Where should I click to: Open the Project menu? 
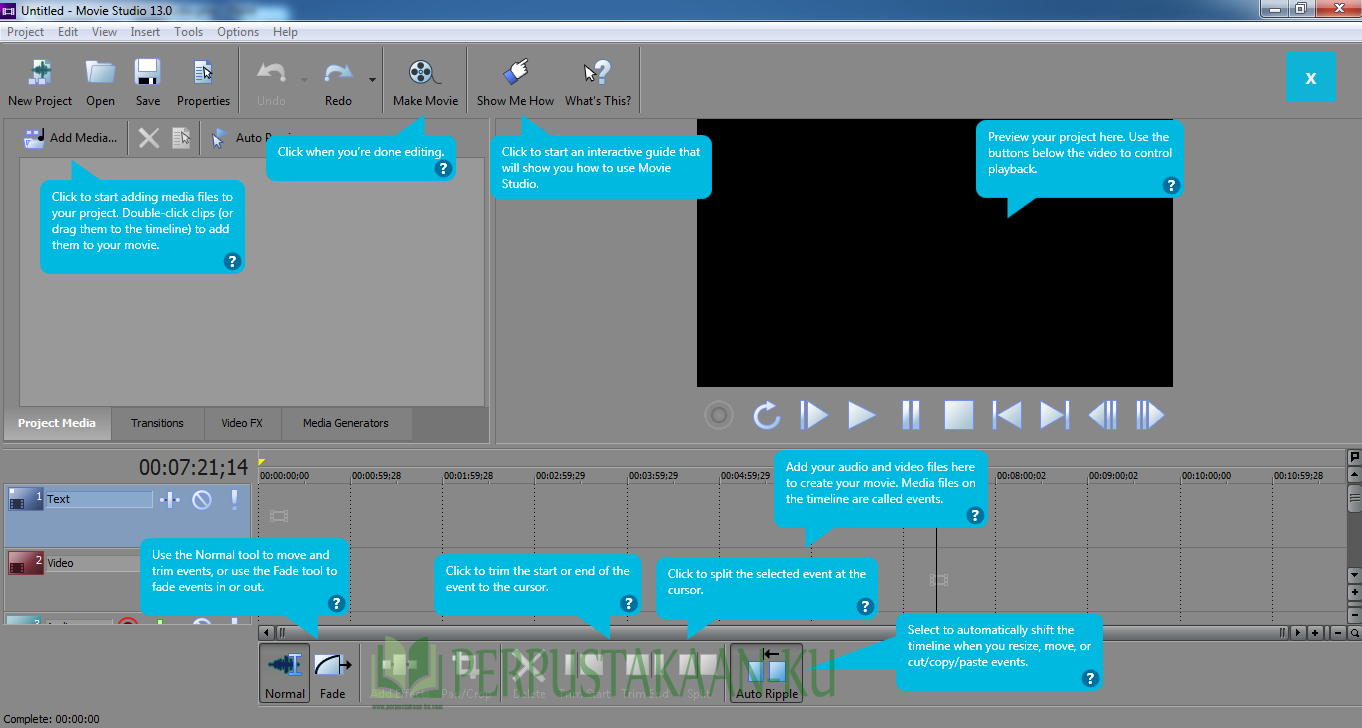click(26, 32)
